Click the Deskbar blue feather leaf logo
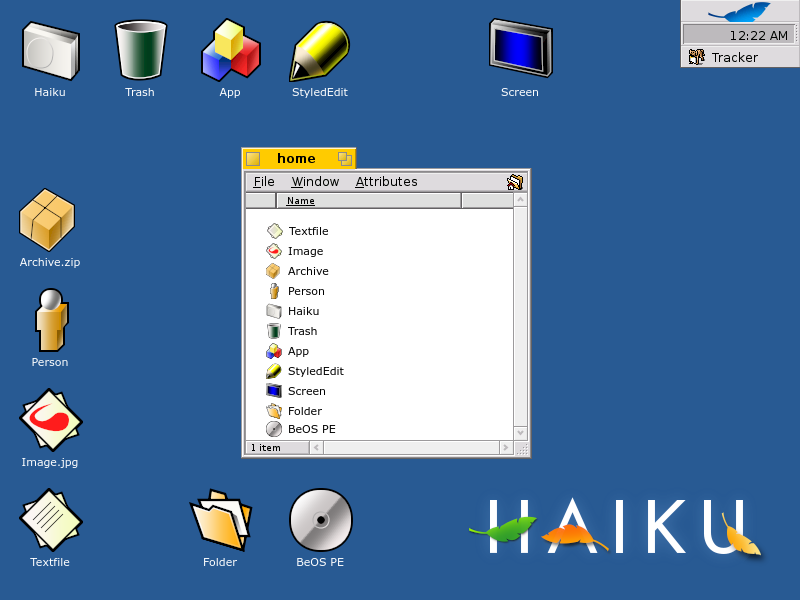The image size is (800, 600). (x=740, y=11)
